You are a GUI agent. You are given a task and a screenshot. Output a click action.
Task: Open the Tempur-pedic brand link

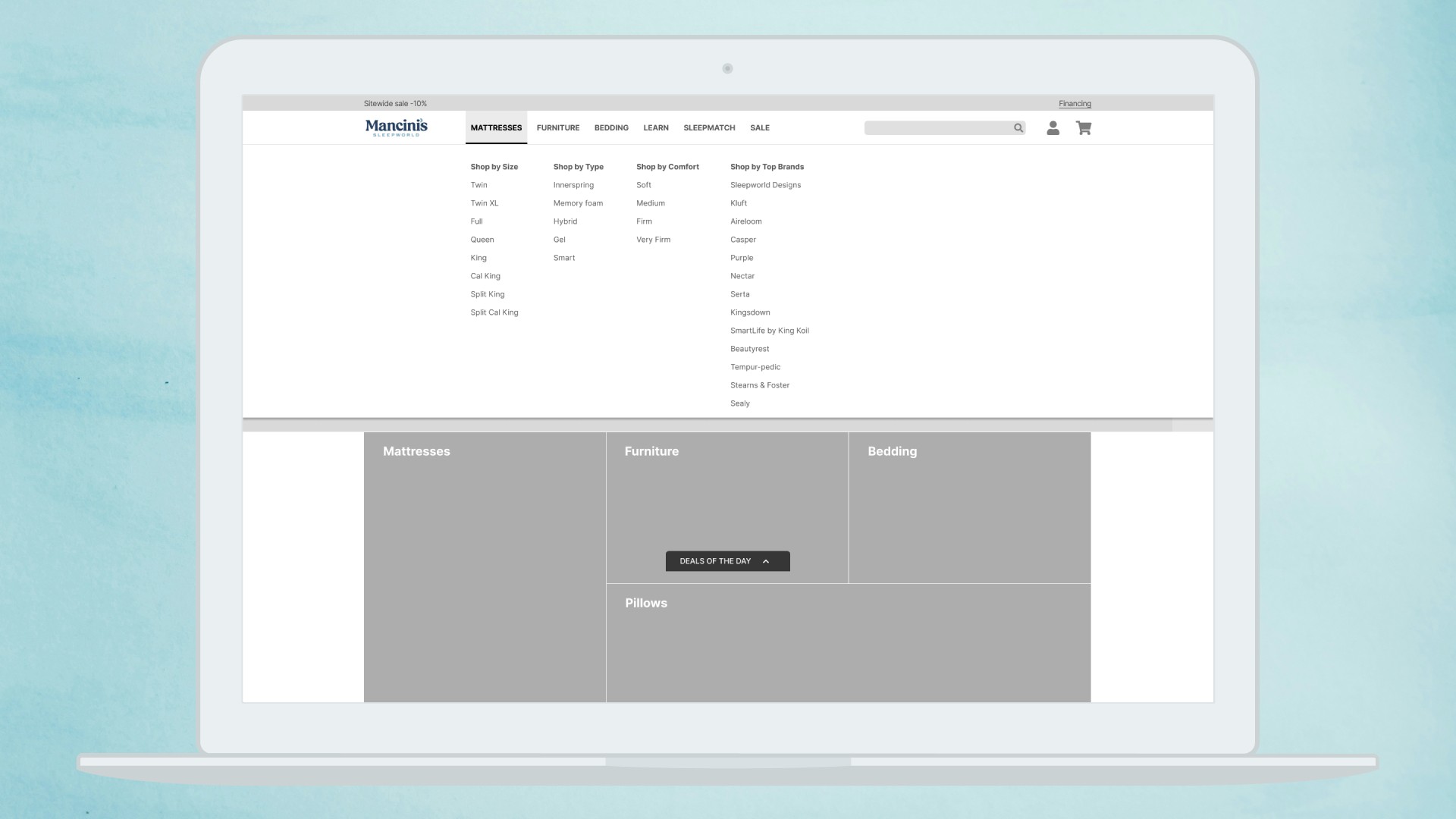(x=755, y=367)
